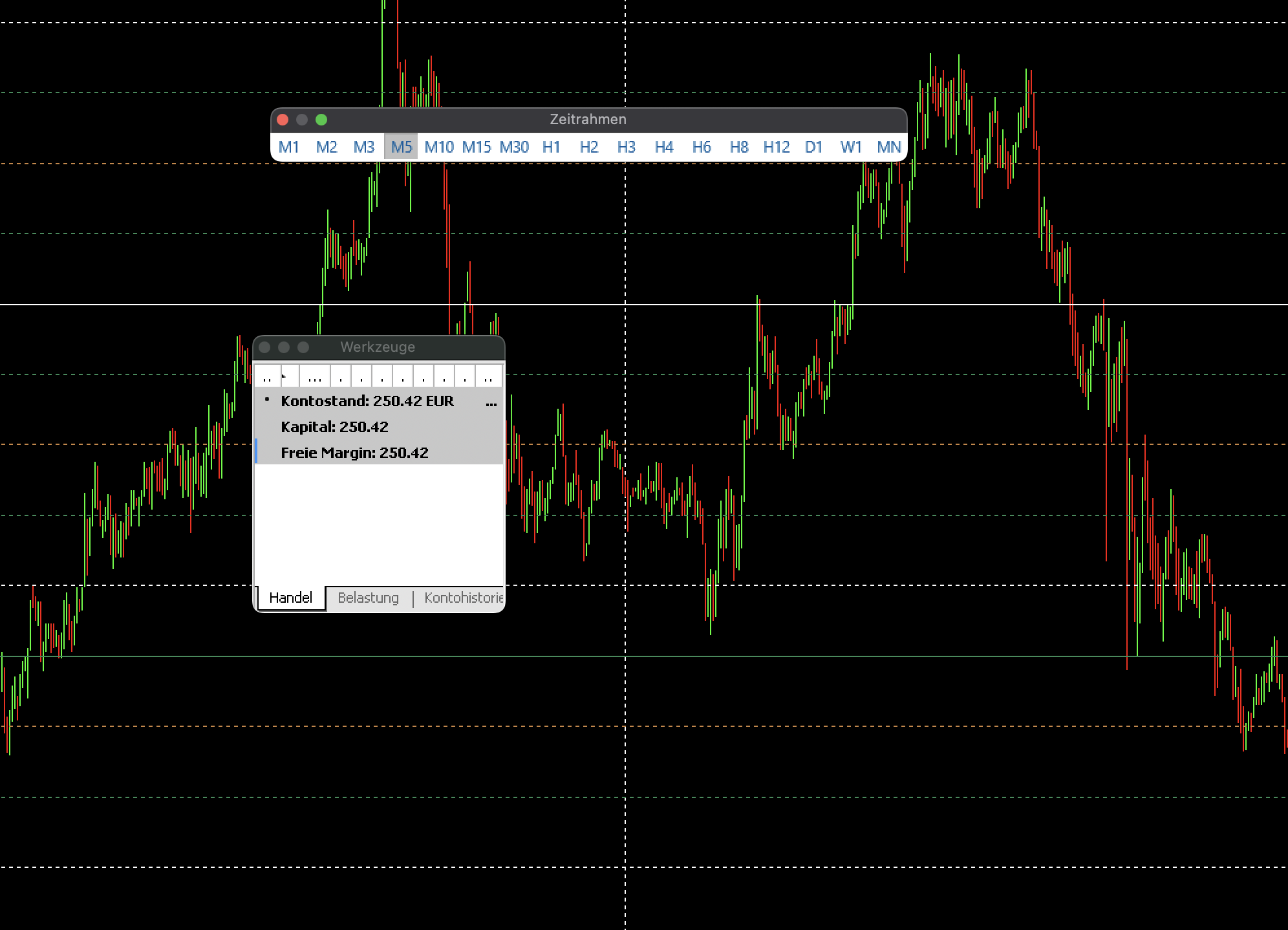This screenshot has width=1288, height=930.
Task: Click the Freie Margin: 250.42 line
Action: click(379, 453)
